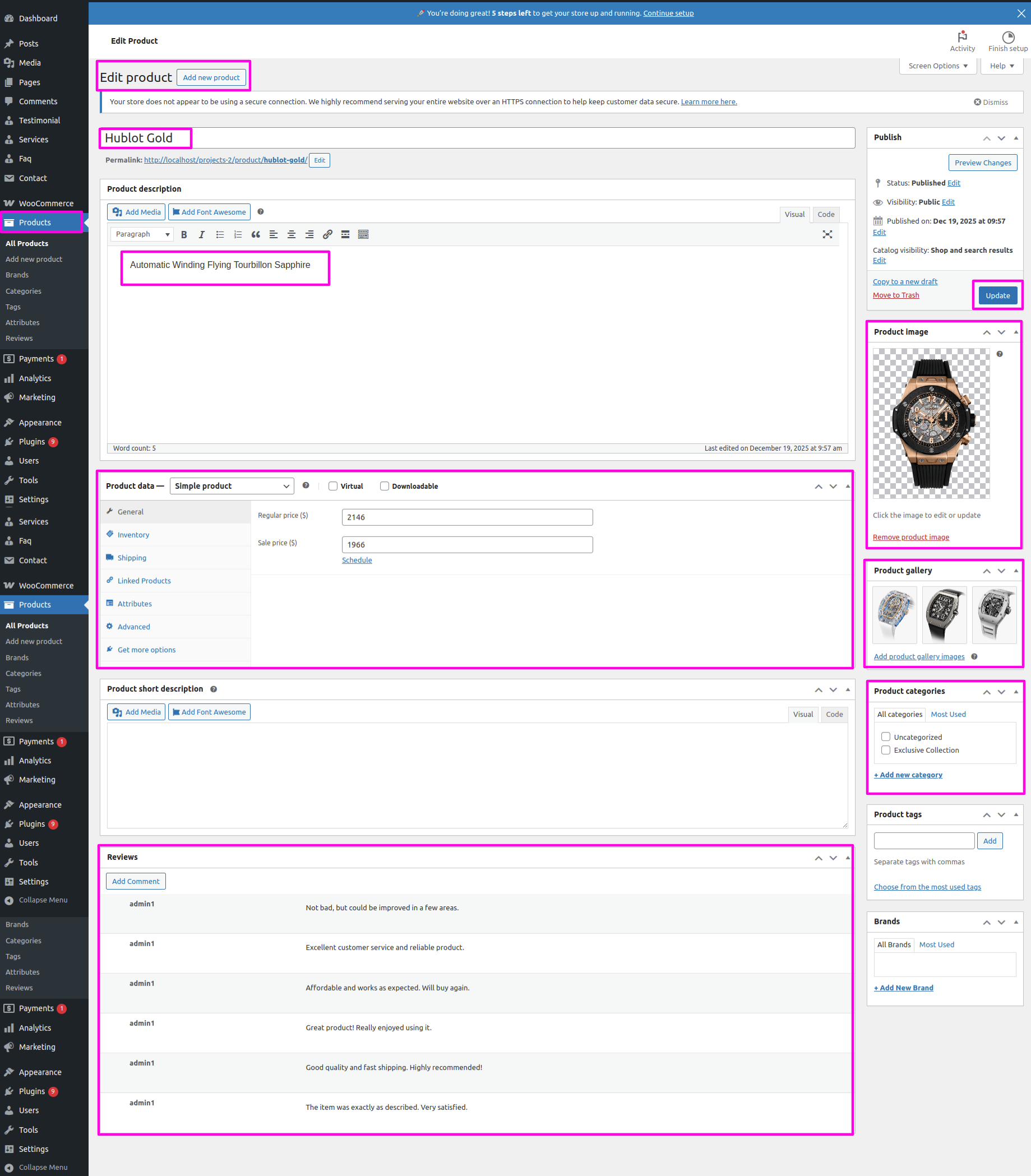Check the Downloadable option
1031x1176 pixels.
[385, 486]
